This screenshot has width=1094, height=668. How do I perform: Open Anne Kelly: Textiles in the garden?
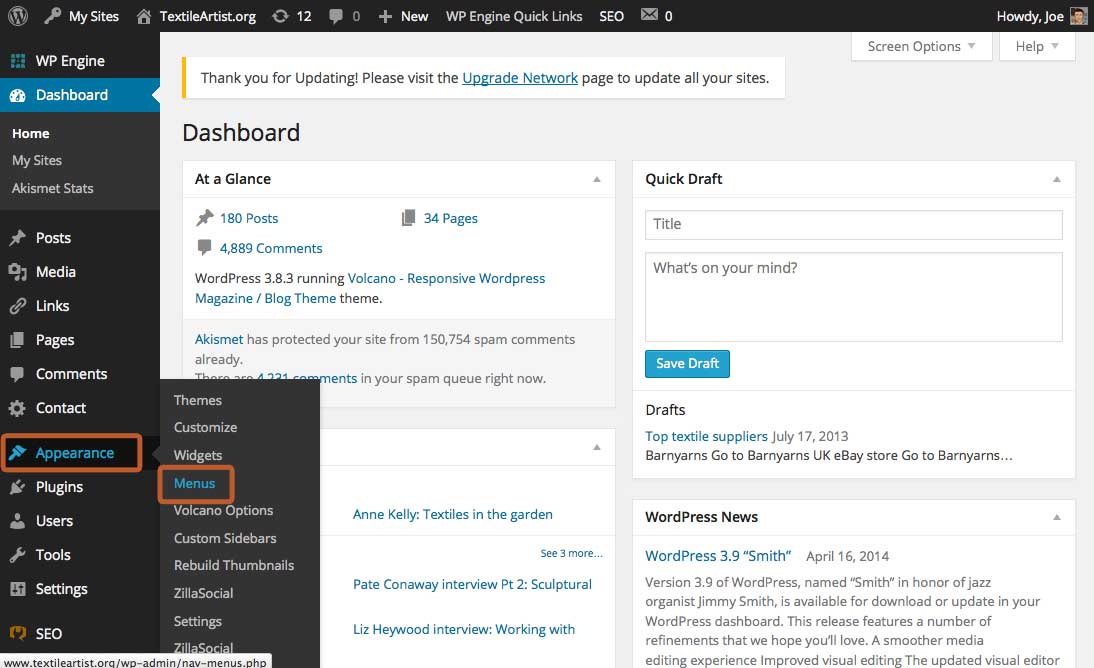(x=453, y=514)
